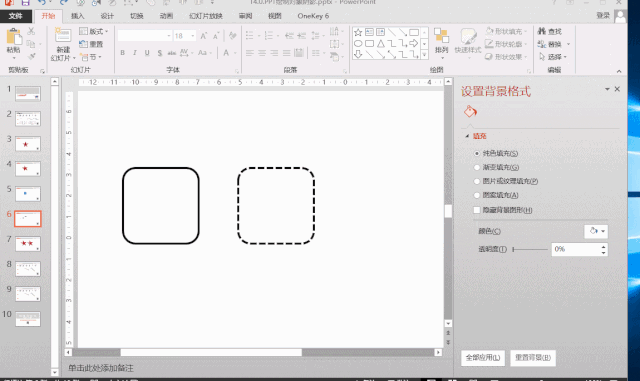640x381 pixels.
Task: Toggle text shadow (S) formatting
Action: pos(160,53)
